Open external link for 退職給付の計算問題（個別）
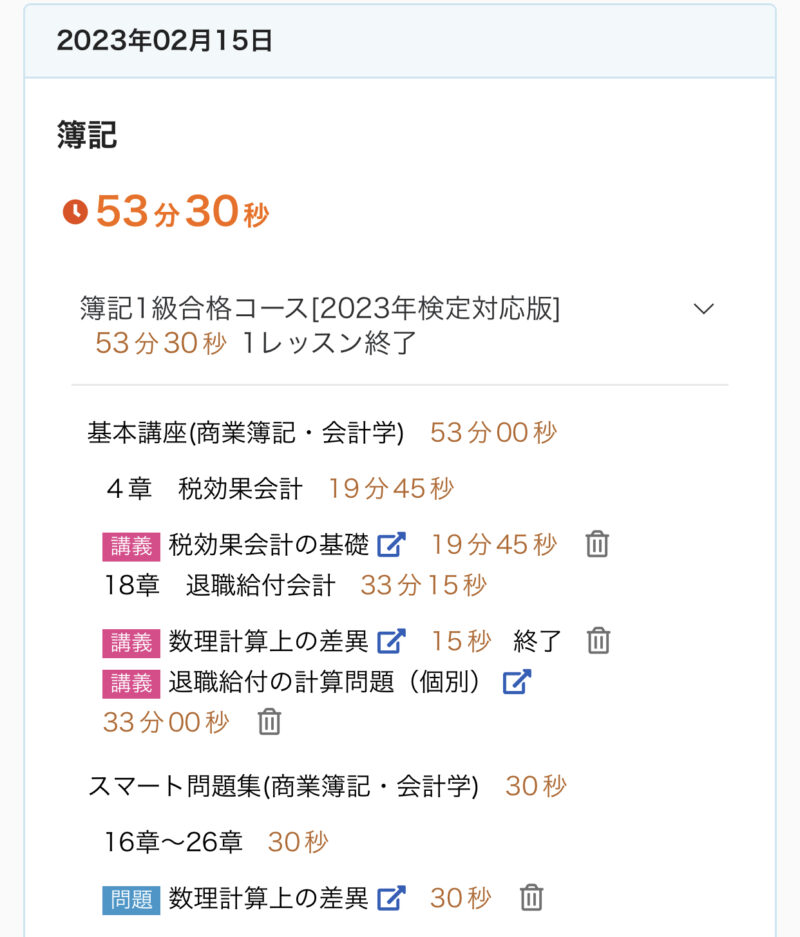Screen dimensions: 800x937 tap(516, 683)
